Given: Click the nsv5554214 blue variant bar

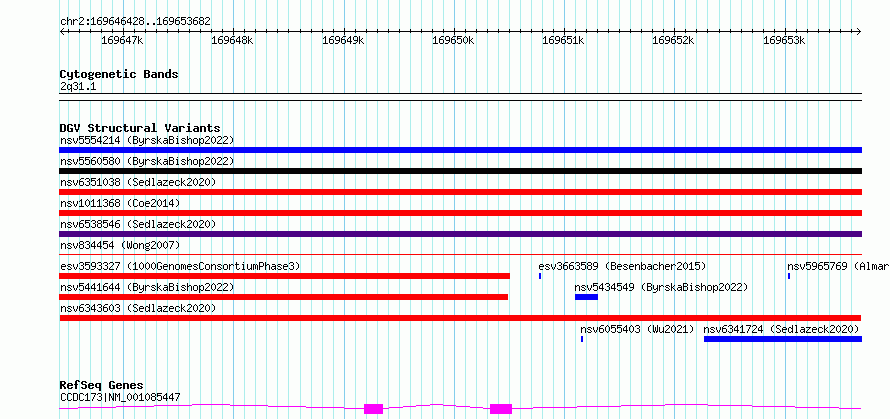Looking at the screenshot, I should click(460, 150).
